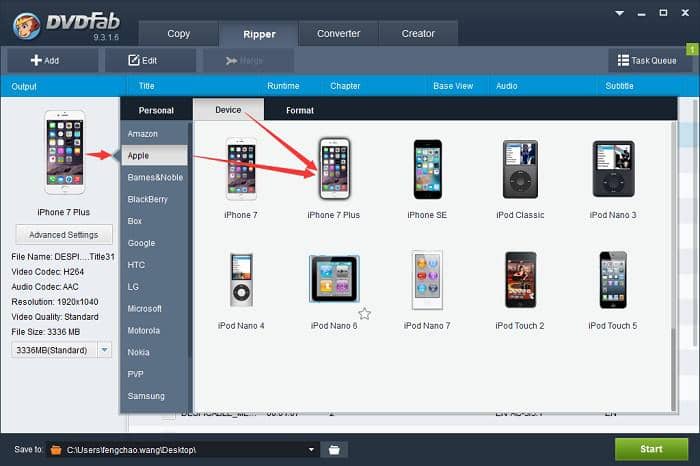Choose the iPod Nano 7 icon

coord(427,280)
